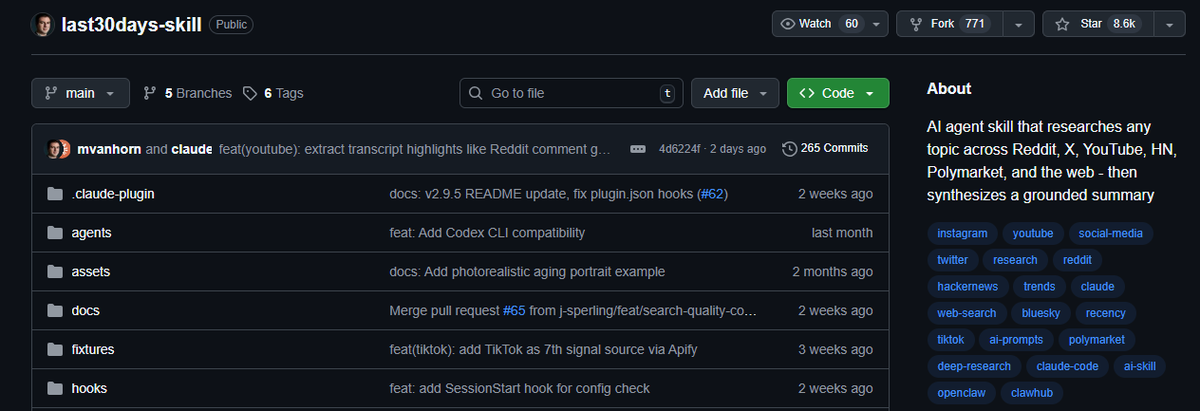Open commit hash 4d6224f
The image size is (1200, 411).
coord(681,149)
